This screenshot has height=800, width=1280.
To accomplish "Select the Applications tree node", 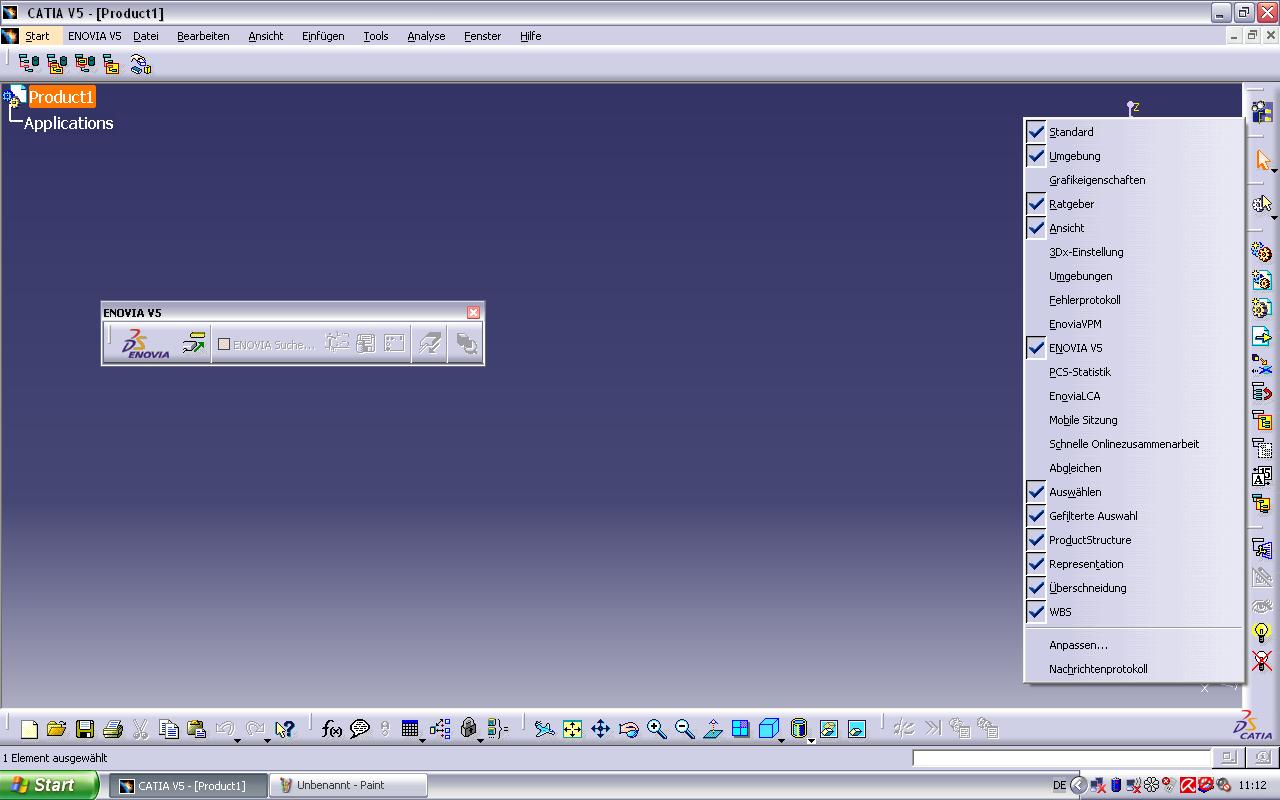I will (x=69, y=123).
